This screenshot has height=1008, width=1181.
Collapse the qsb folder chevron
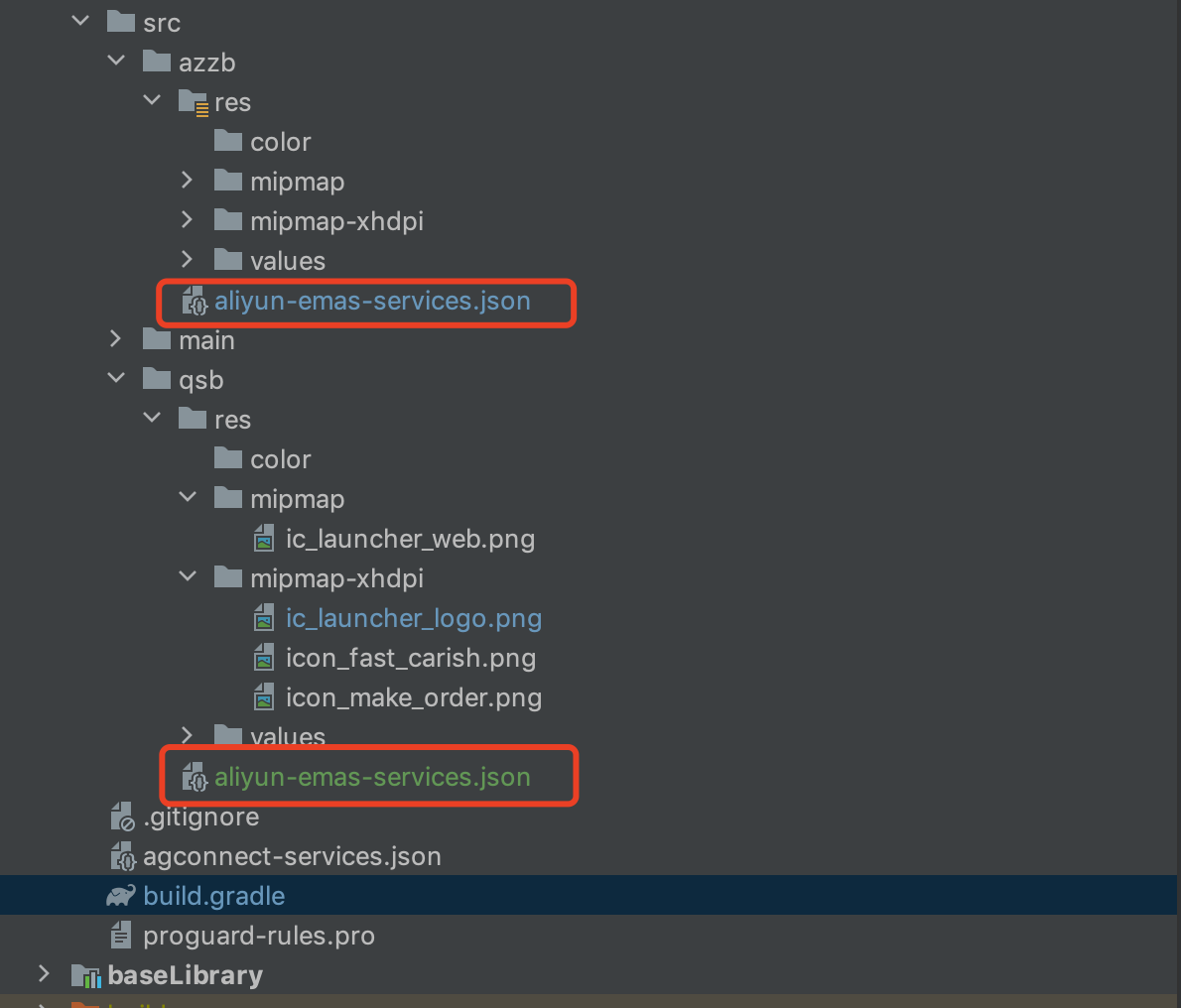(x=116, y=378)
